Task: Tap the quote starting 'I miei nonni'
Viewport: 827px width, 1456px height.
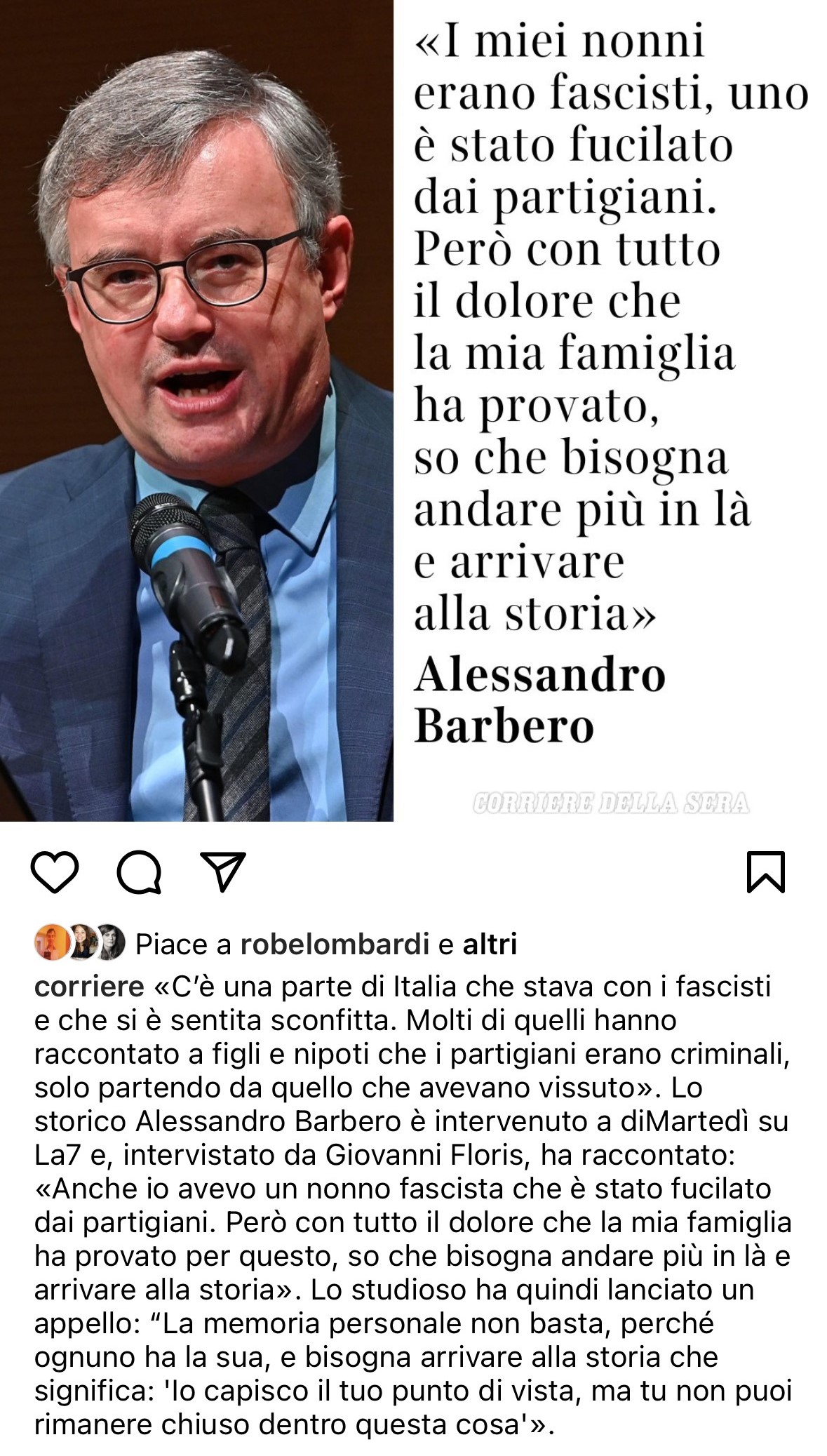Action: coord(610,328)
